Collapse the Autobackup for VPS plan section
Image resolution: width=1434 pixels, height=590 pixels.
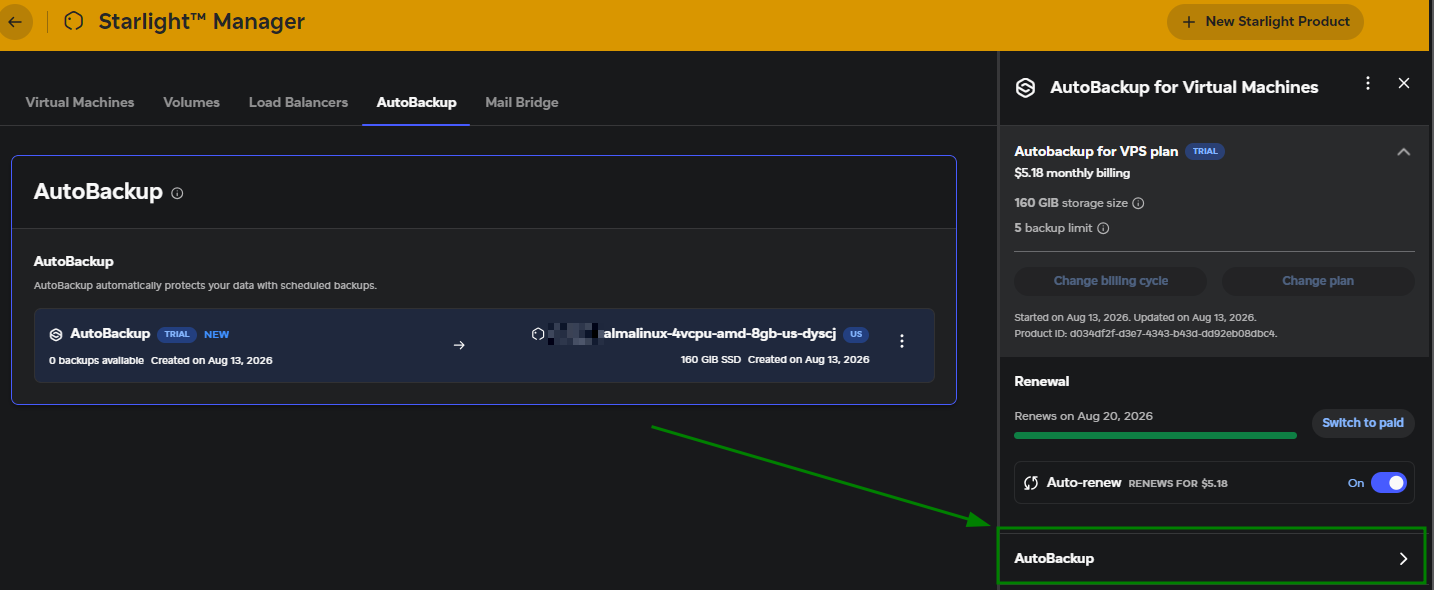pos(1403,152)
